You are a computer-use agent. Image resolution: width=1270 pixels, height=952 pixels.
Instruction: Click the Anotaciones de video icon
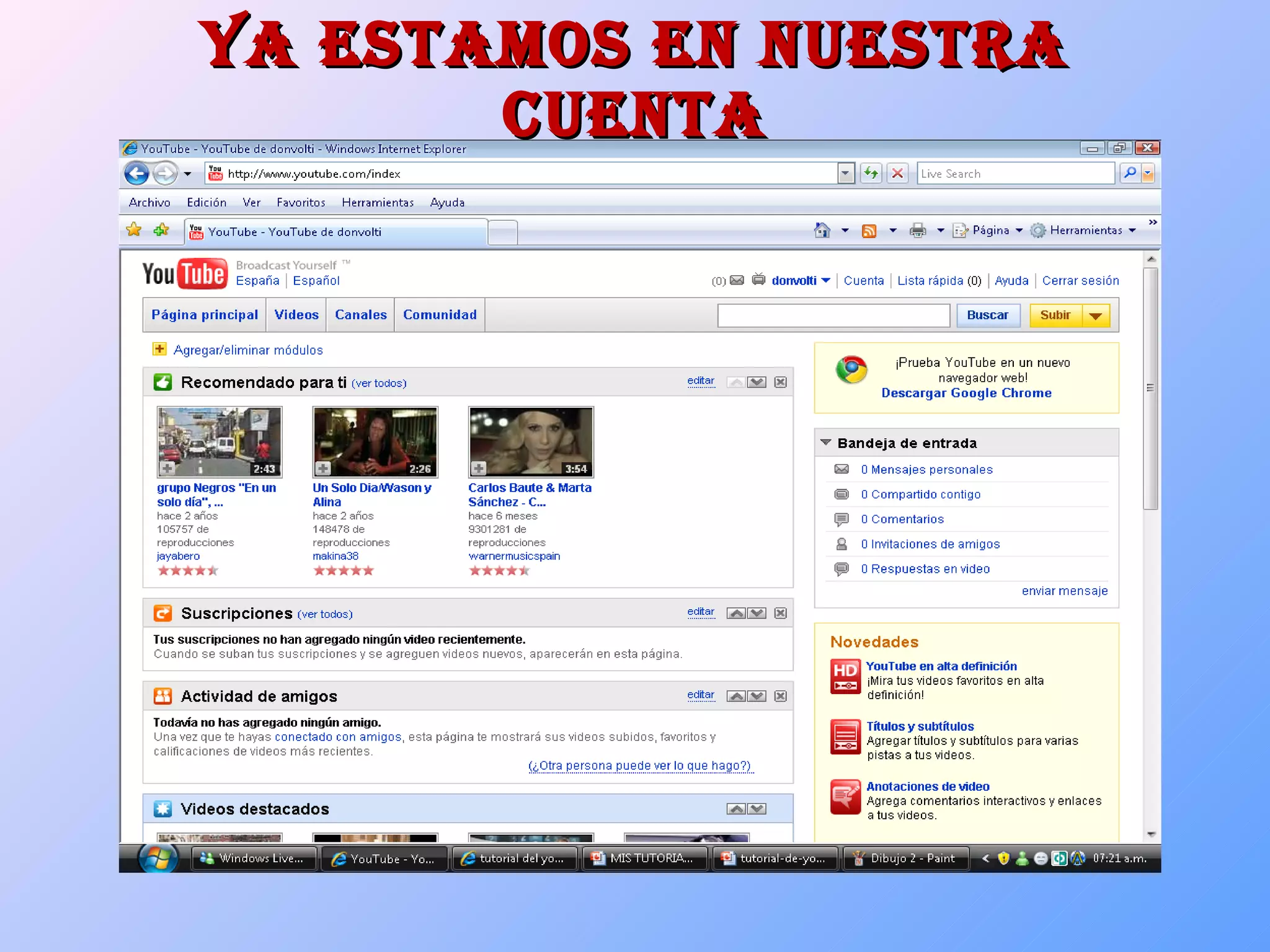click(845, 796)
